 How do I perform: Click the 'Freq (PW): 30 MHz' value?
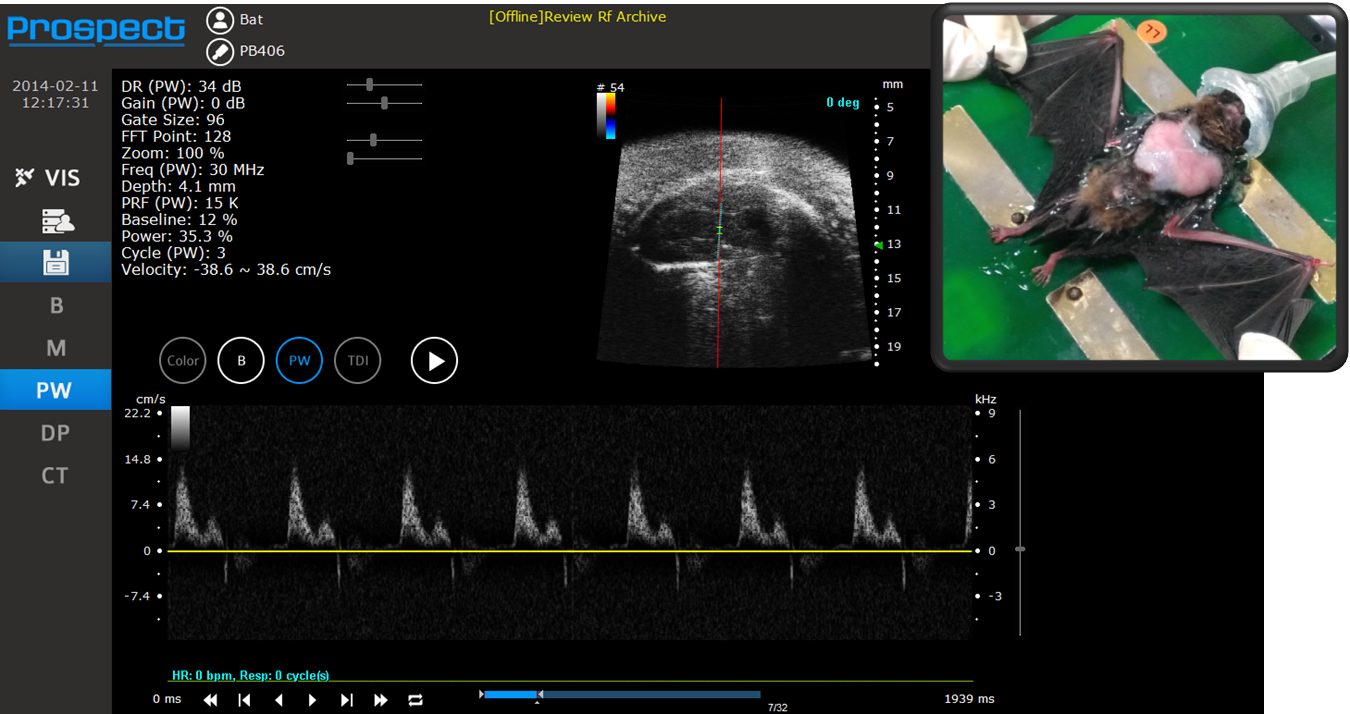coord(193,170)
